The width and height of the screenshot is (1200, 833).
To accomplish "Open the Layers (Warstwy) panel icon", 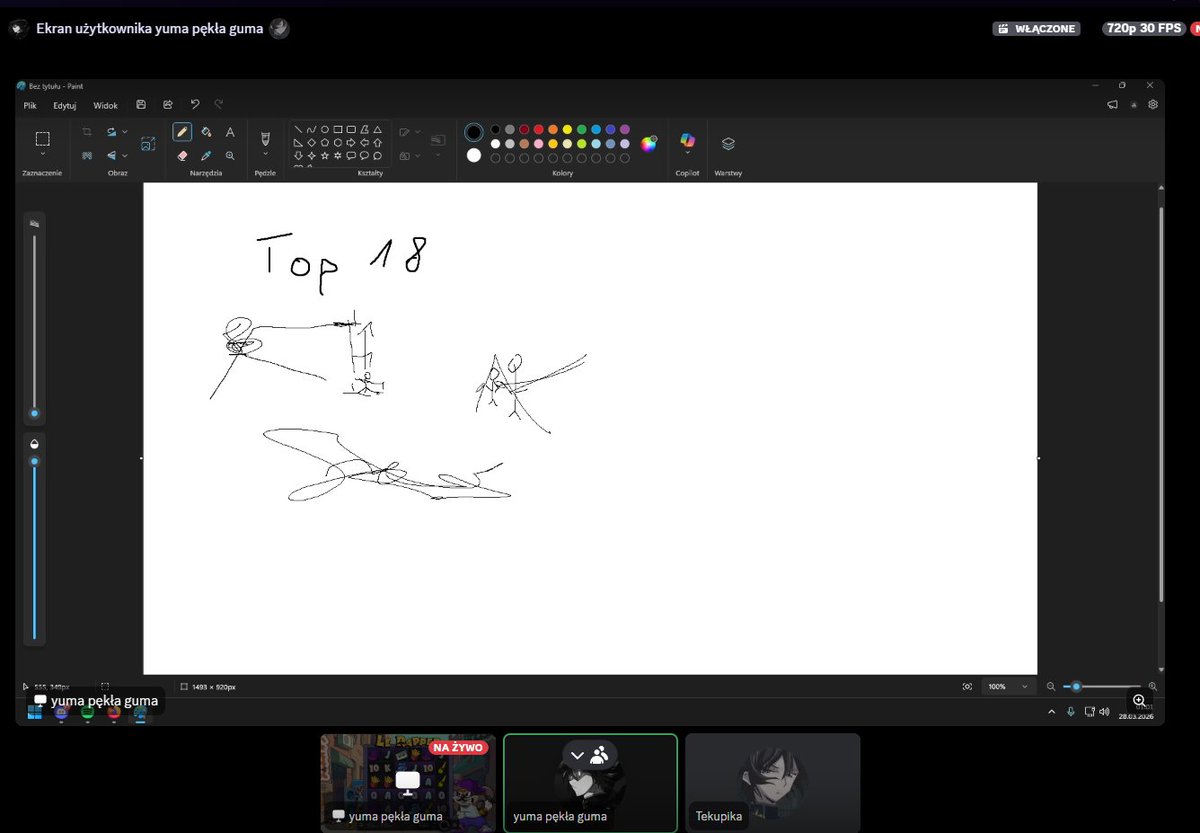I will tap(728, 144).
